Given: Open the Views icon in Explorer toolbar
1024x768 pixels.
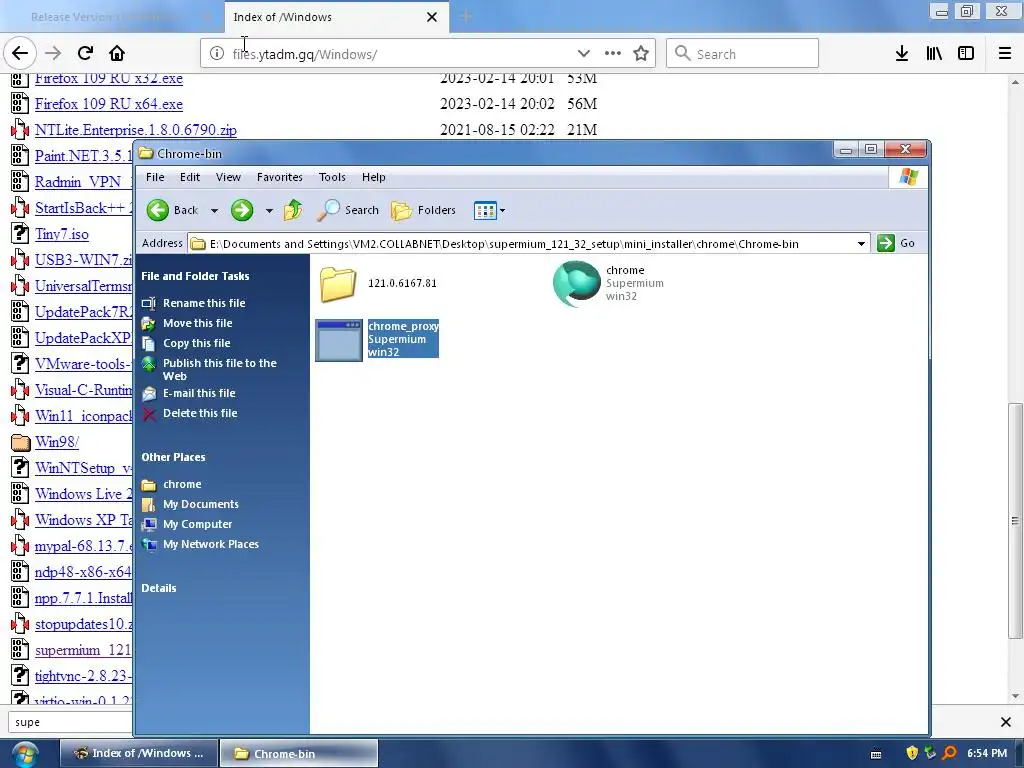Looking at the screenshot, I should coord(485,211).
